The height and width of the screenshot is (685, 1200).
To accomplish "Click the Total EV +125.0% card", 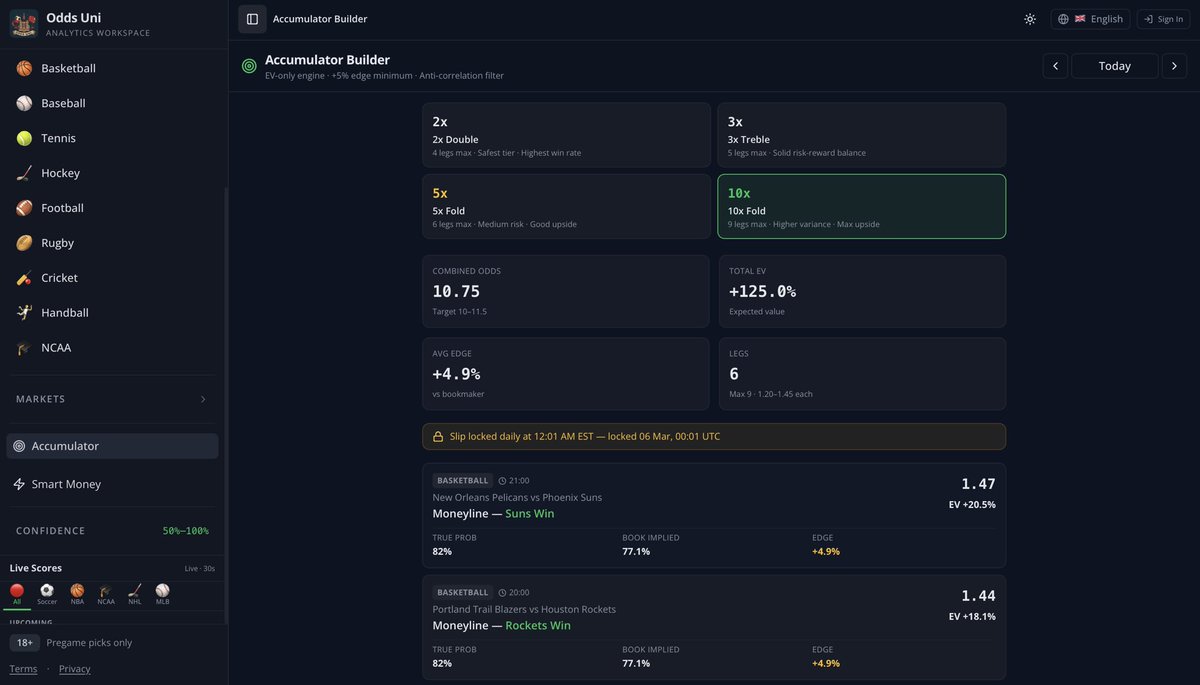I will (x=862, y=291).
